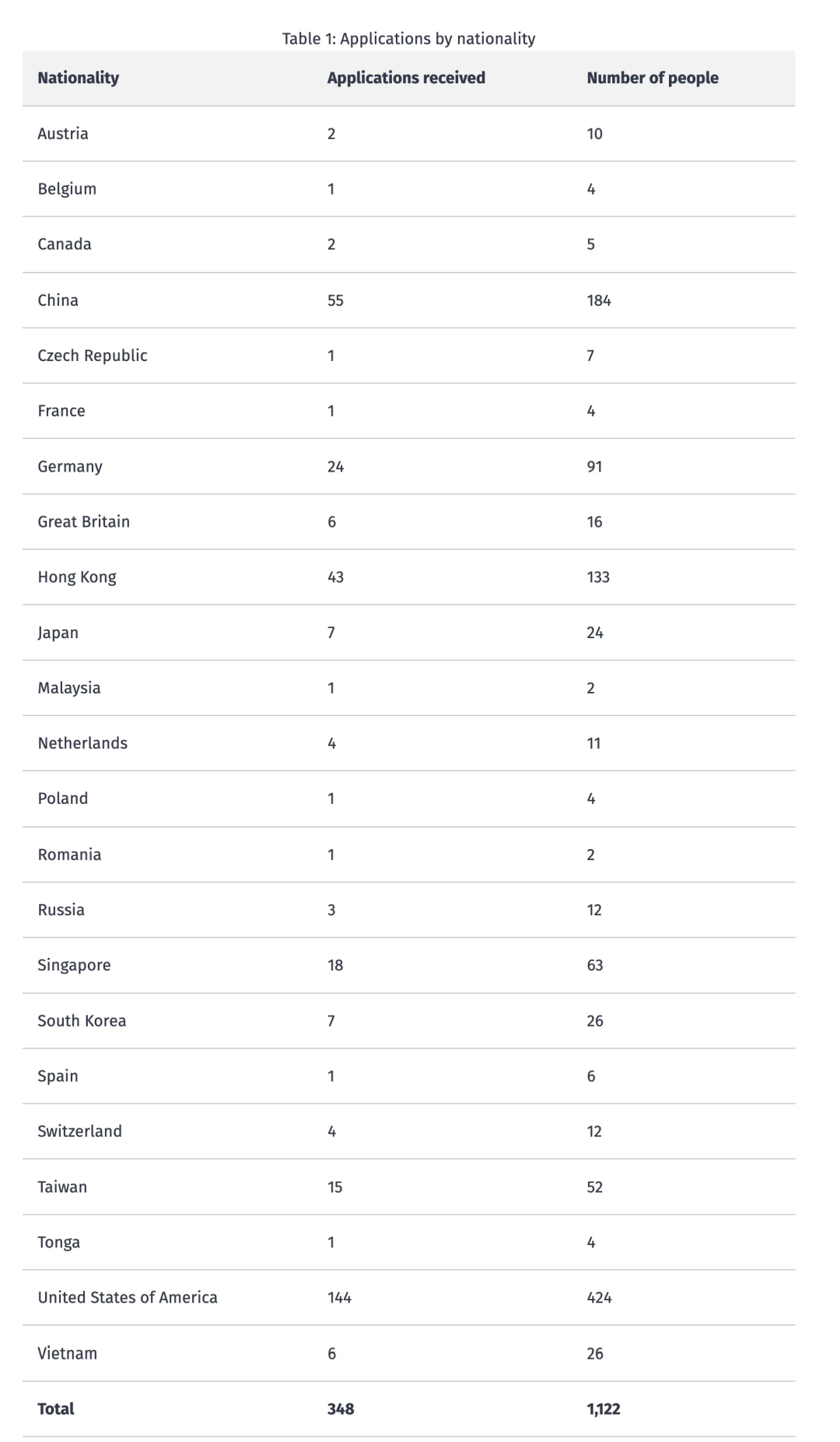This screenshot has height=1442, width=840.
Task: Select the table caption 'Applications by nationality'
Action: point(408,39)
